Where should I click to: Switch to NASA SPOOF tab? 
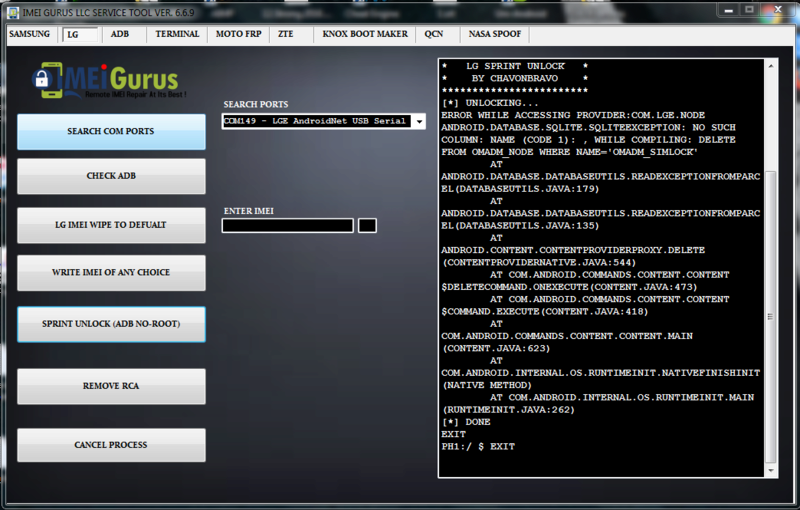coord(494,34)
